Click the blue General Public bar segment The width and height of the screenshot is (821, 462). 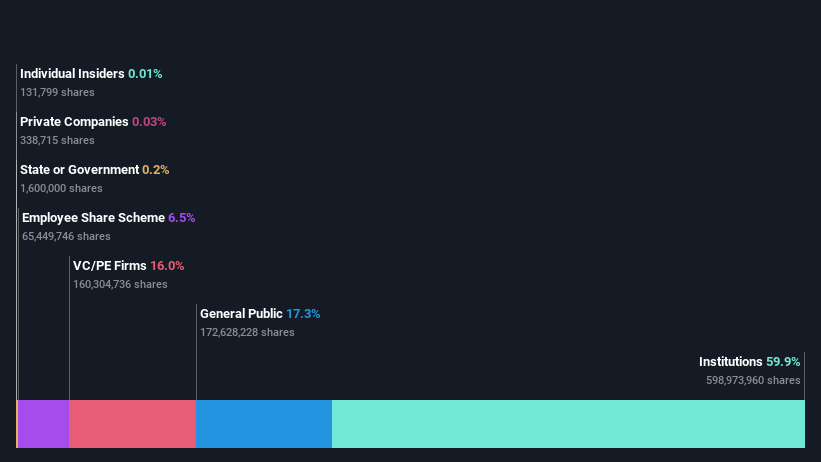coord(264,424)
